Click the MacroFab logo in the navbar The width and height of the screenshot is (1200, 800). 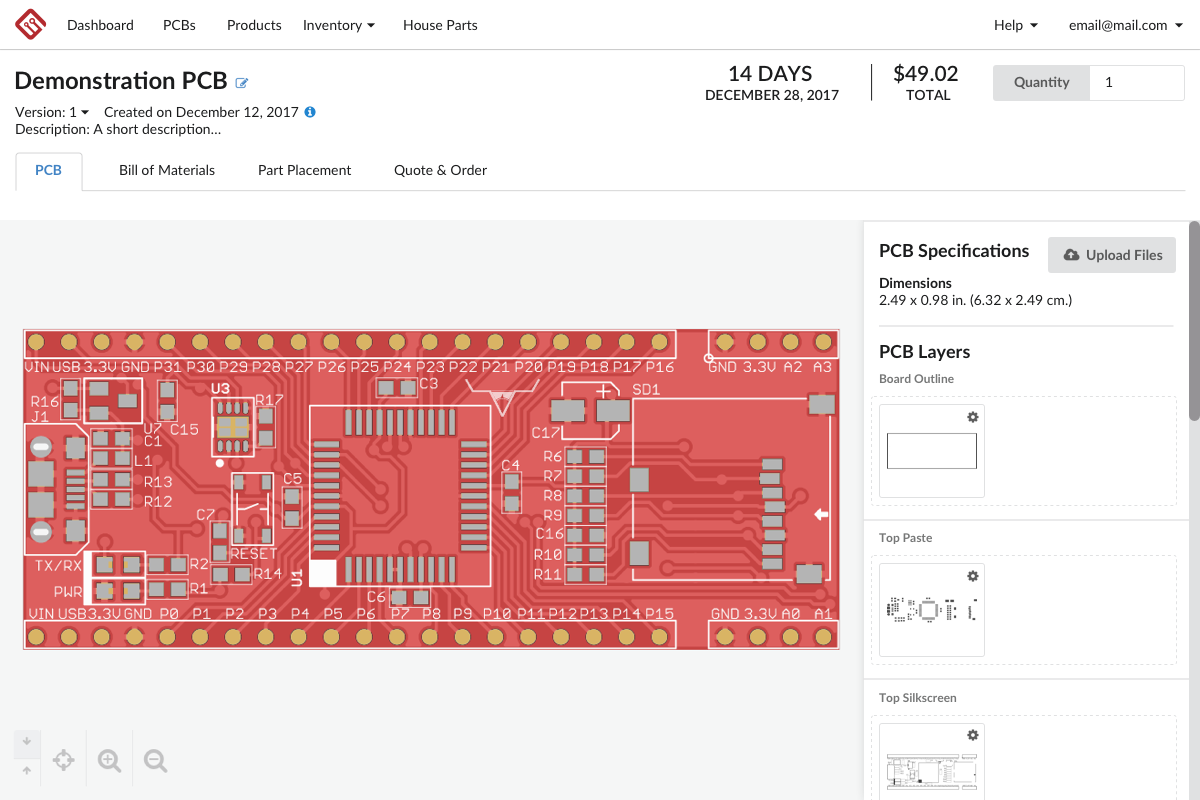(x=29, y=24)
